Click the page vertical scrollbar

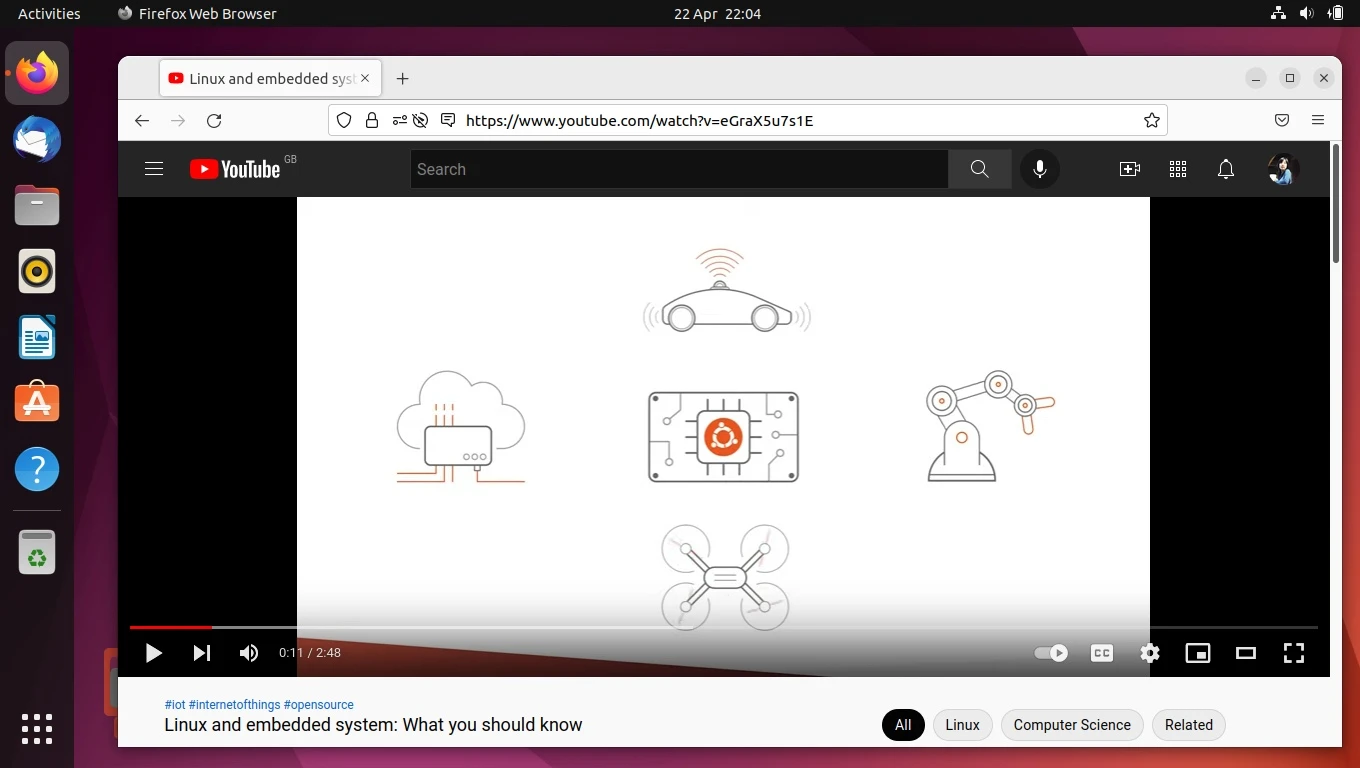1336,205
